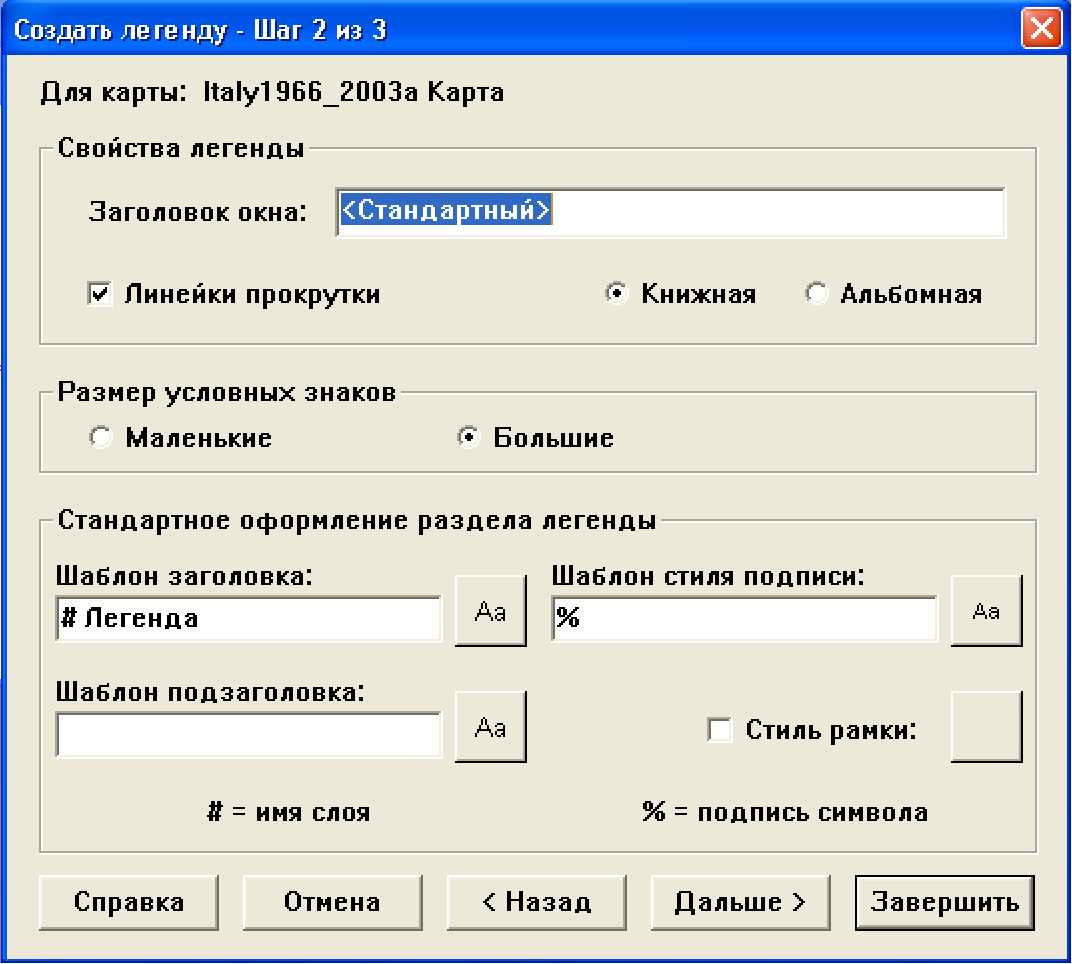Screen dimensions: 1072x964
Task: Focus the Шаблон заголовка input field
Action: (248, 619)
